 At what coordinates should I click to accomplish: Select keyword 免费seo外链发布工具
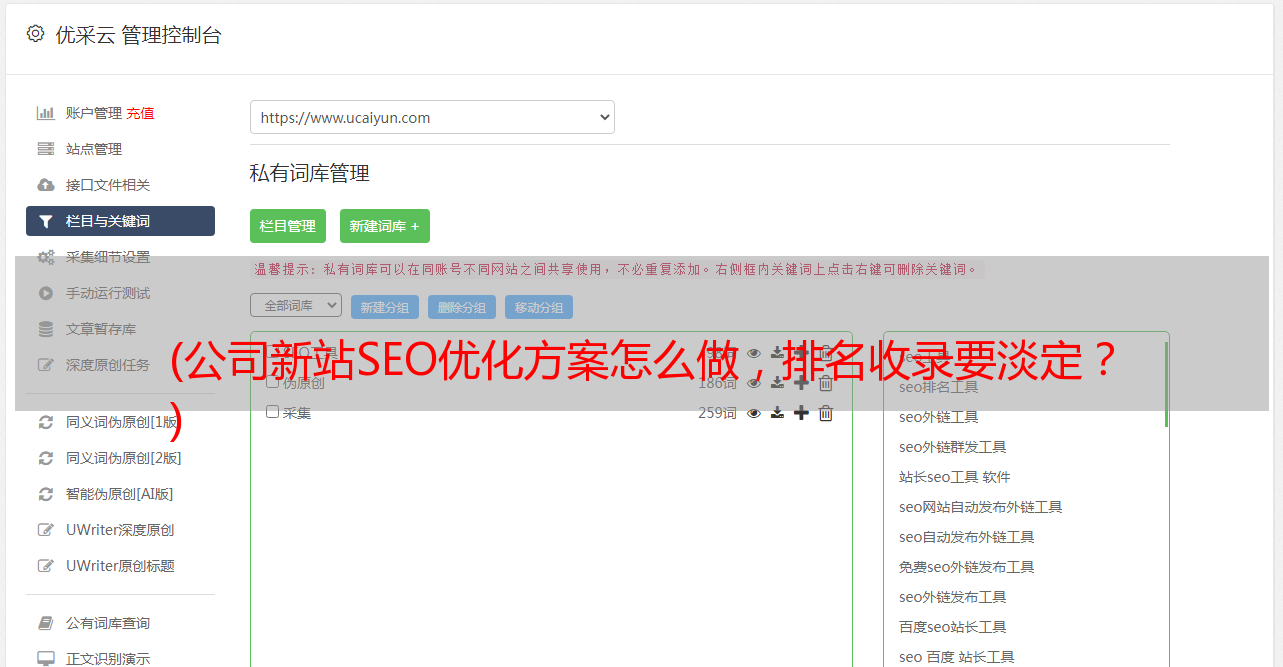click(967, 567)
